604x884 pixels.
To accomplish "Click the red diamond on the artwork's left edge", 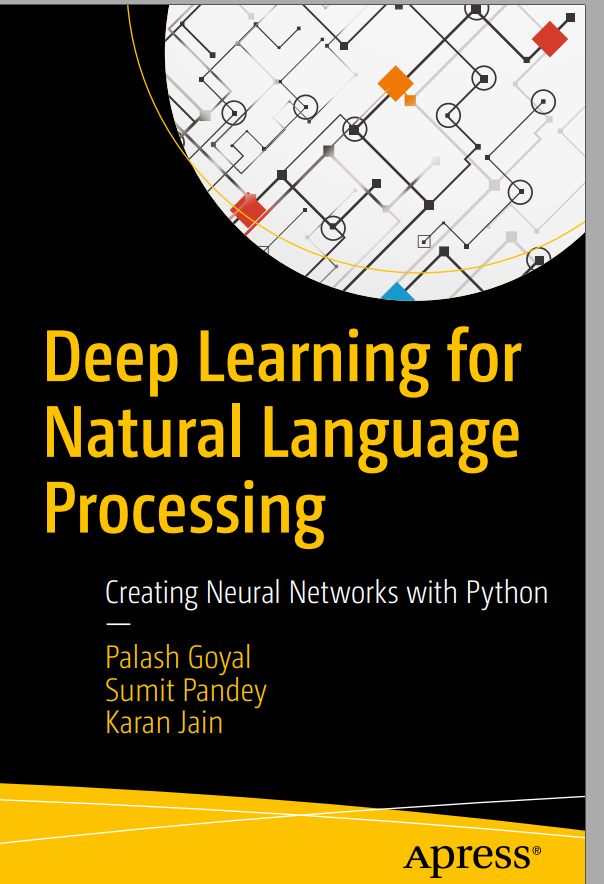I will tap(248, 211).
